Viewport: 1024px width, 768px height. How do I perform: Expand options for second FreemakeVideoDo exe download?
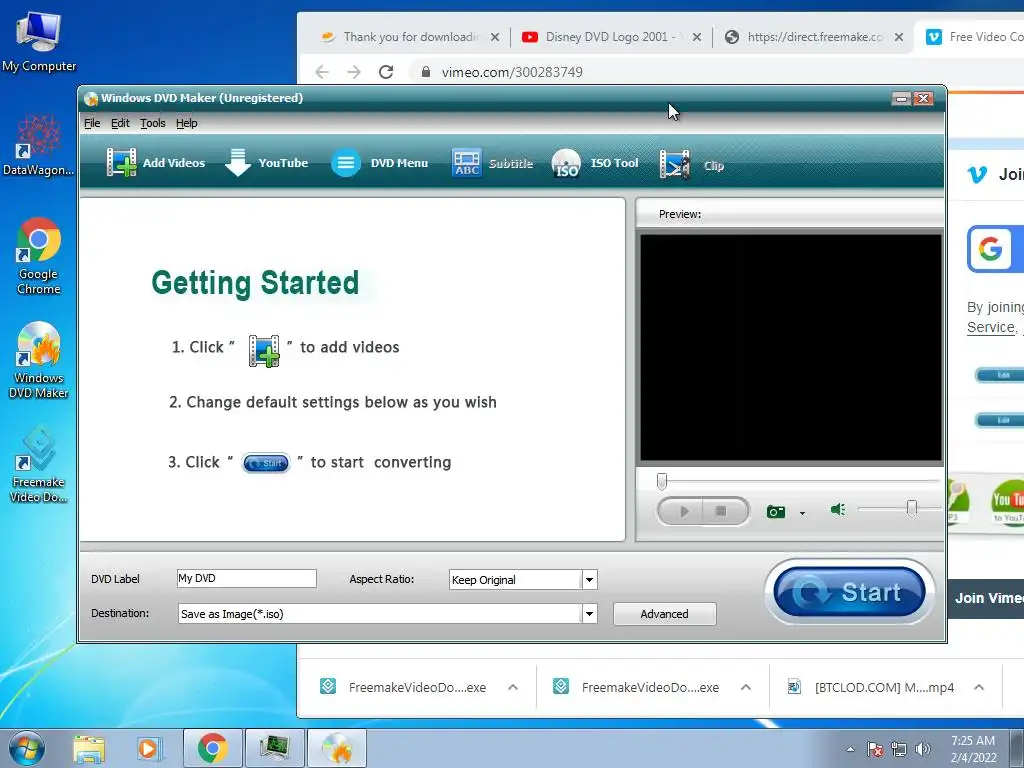(x=746, y=687)
